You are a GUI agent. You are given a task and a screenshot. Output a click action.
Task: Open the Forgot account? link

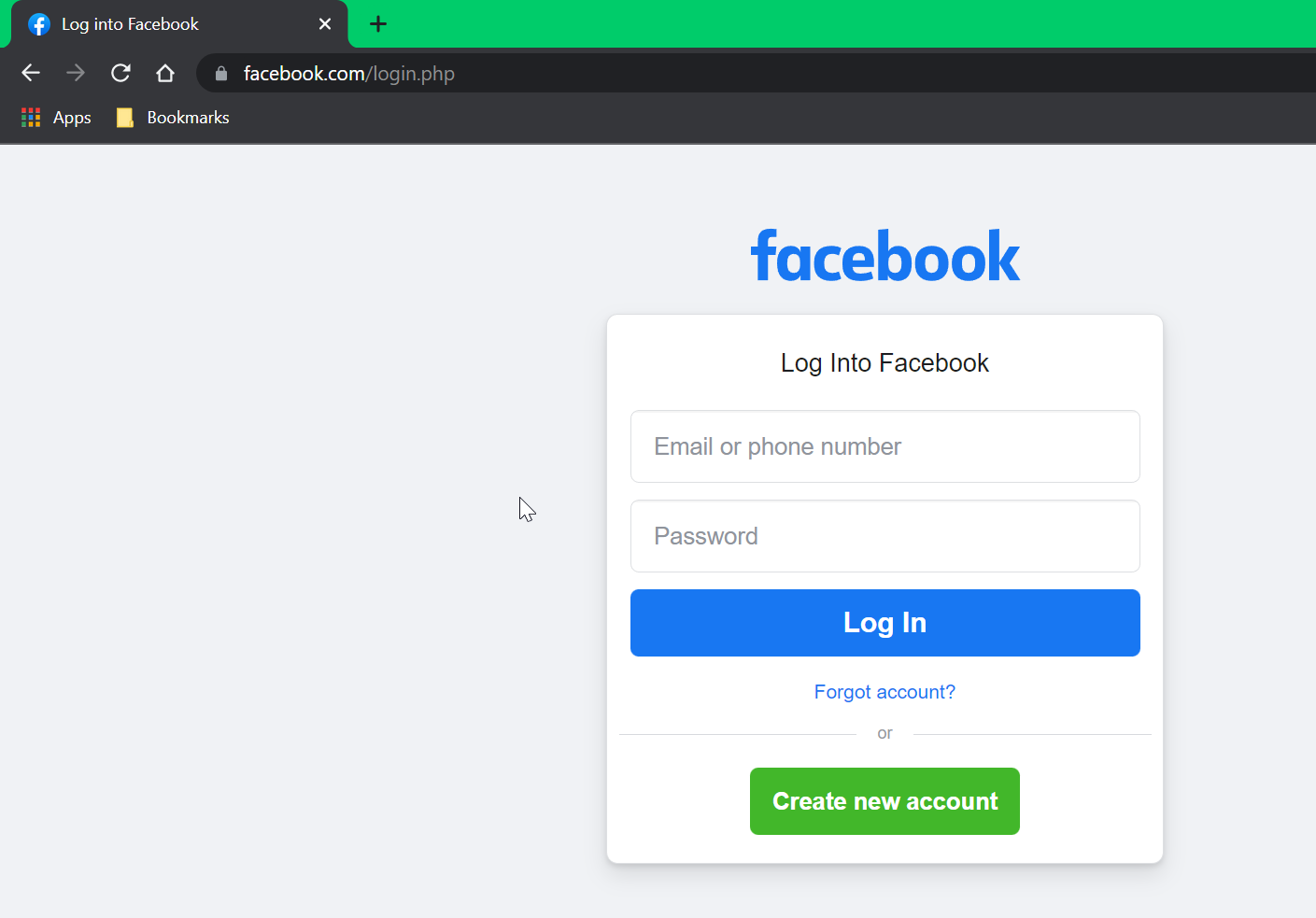click(884, 692)
